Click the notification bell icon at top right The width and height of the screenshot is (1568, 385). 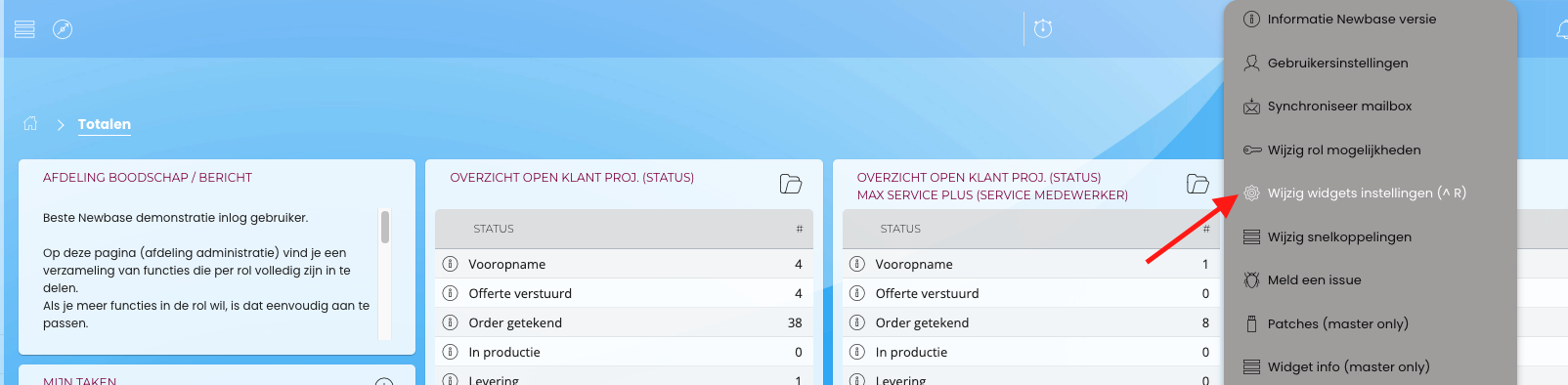[1562, 29]
